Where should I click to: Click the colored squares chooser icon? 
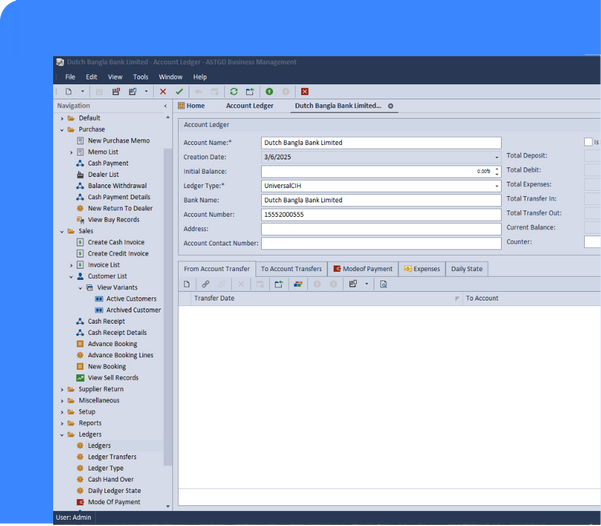tap(298, 284)
